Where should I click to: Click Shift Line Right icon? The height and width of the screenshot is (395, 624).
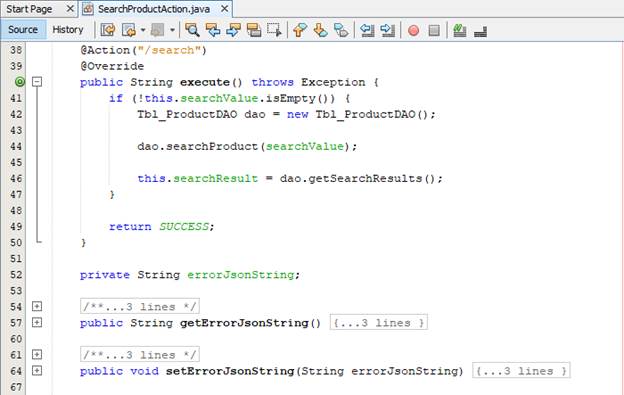387,30
